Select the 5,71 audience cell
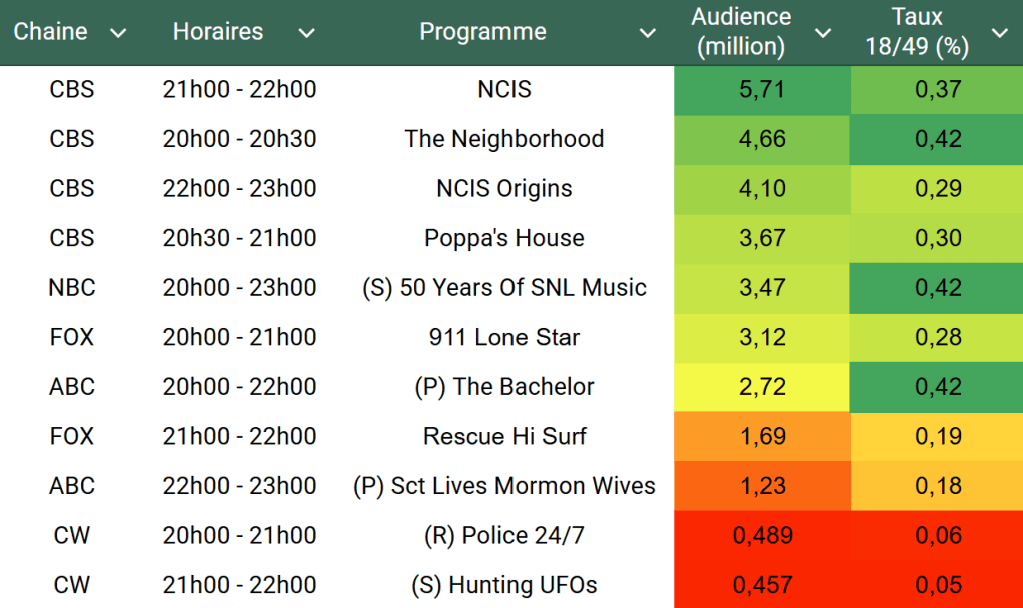 click(762, 90)
